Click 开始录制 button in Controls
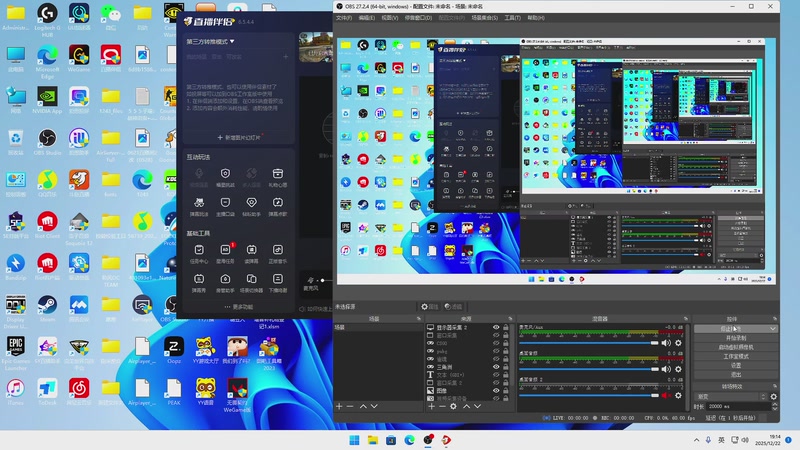Screen dimensions: 800x450 pyautogui.click(x=736, y=338)
